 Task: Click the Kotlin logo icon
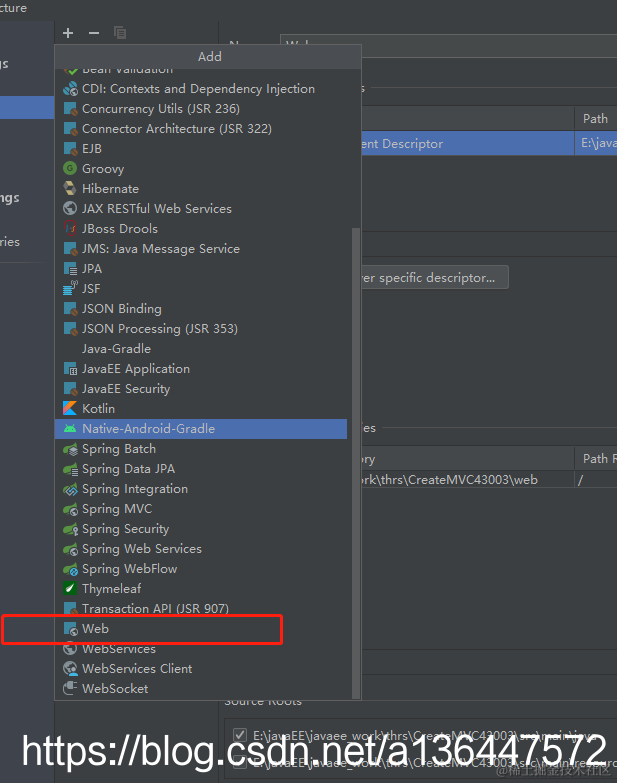(x=70, y=408)
